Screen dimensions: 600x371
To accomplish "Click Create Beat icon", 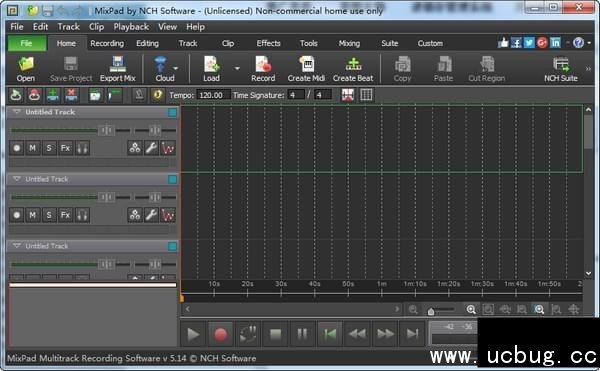I will (x=353, y=69).
